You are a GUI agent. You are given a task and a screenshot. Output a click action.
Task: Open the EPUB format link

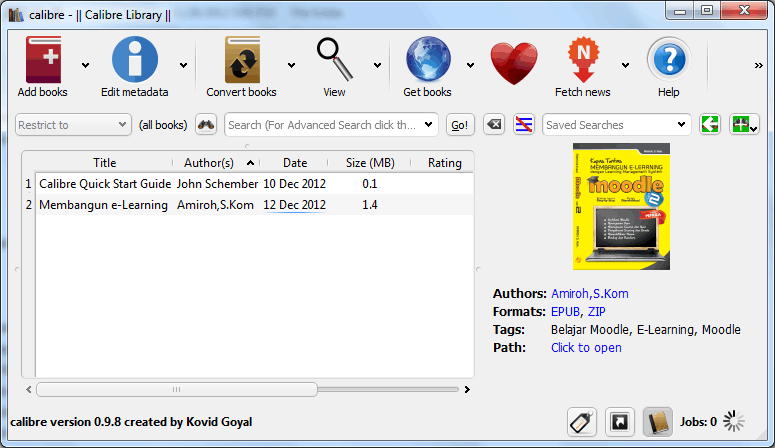565,312
